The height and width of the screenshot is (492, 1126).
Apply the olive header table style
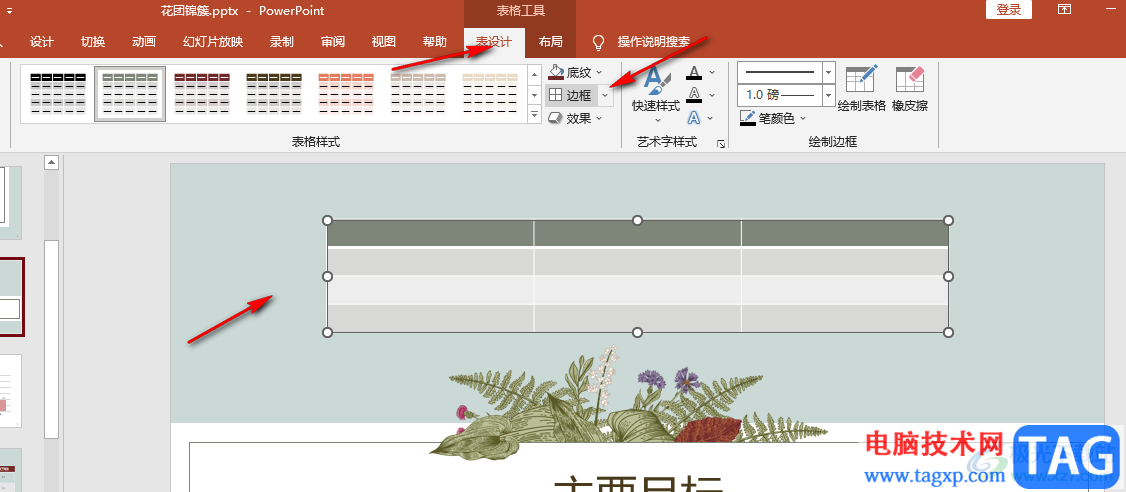(274, 93)
